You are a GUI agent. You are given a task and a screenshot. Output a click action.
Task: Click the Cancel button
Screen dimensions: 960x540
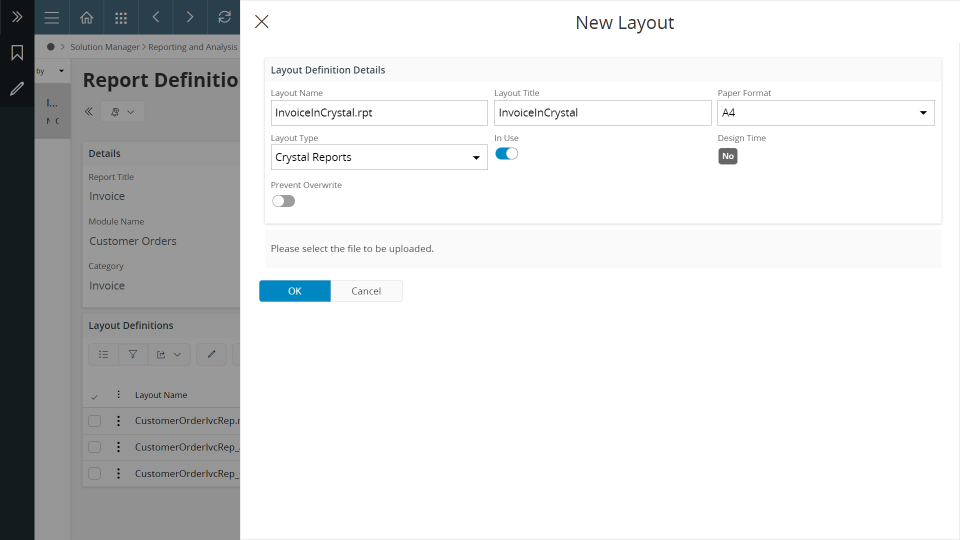(x=366, y=291)
